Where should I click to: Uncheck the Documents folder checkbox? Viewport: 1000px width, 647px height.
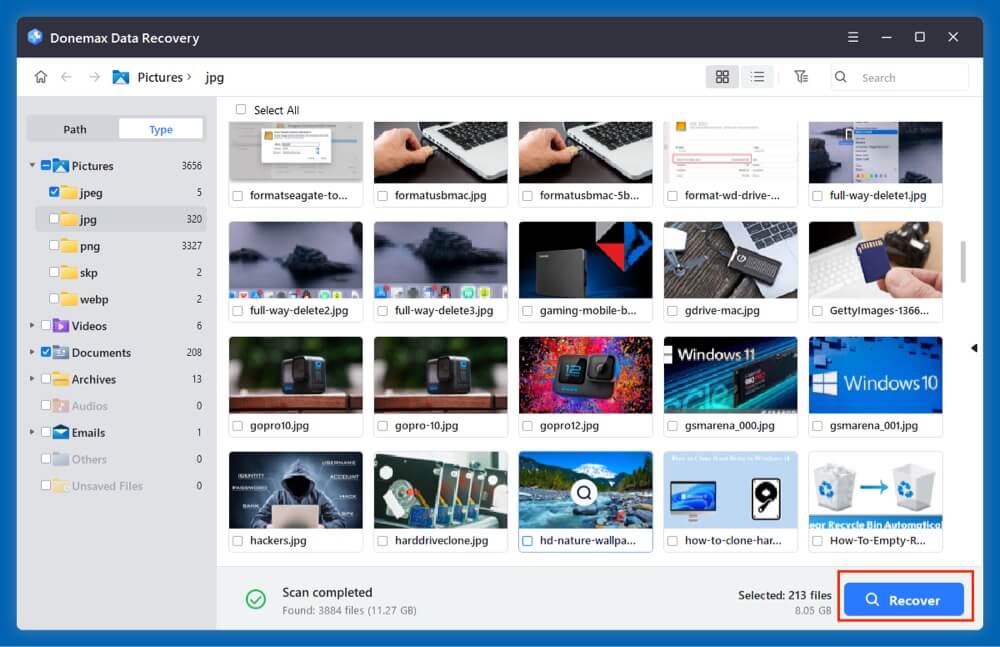pyautogui.click(x=44, y=352)
